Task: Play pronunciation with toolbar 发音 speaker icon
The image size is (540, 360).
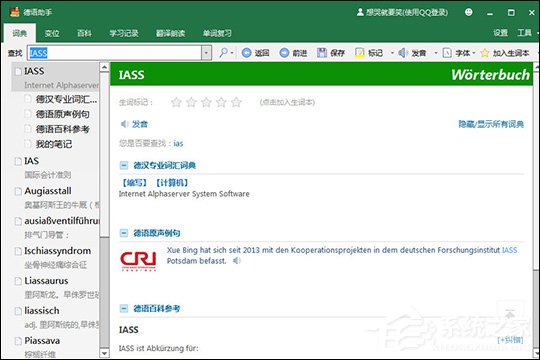Action: click(403, 53)
